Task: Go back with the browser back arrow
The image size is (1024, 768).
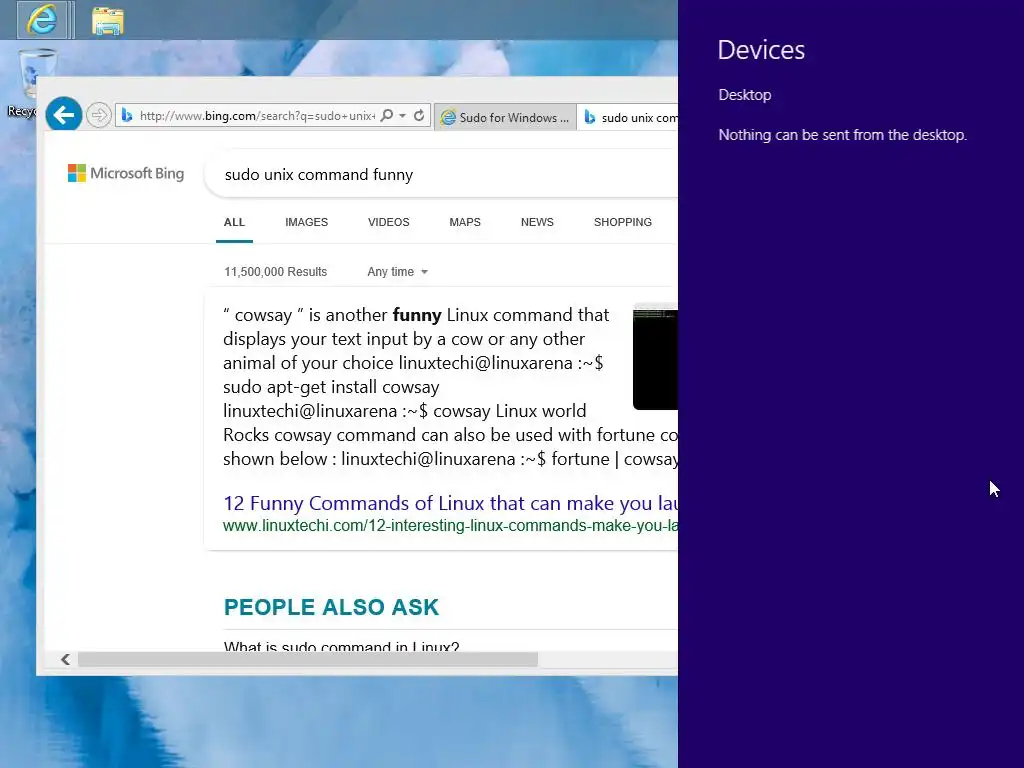Action: pos(64,115)
